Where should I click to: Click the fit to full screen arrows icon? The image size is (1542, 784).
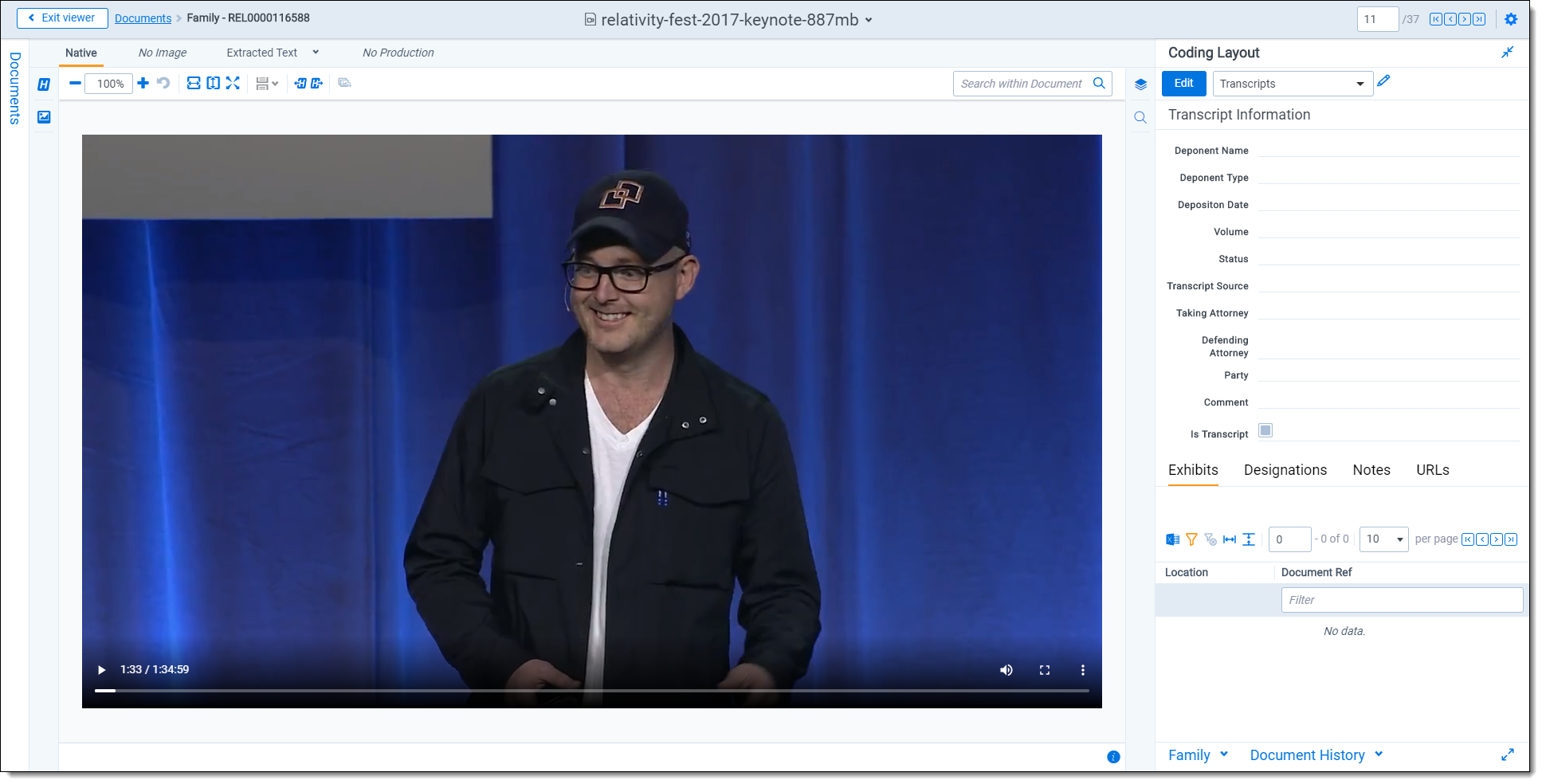233,83
